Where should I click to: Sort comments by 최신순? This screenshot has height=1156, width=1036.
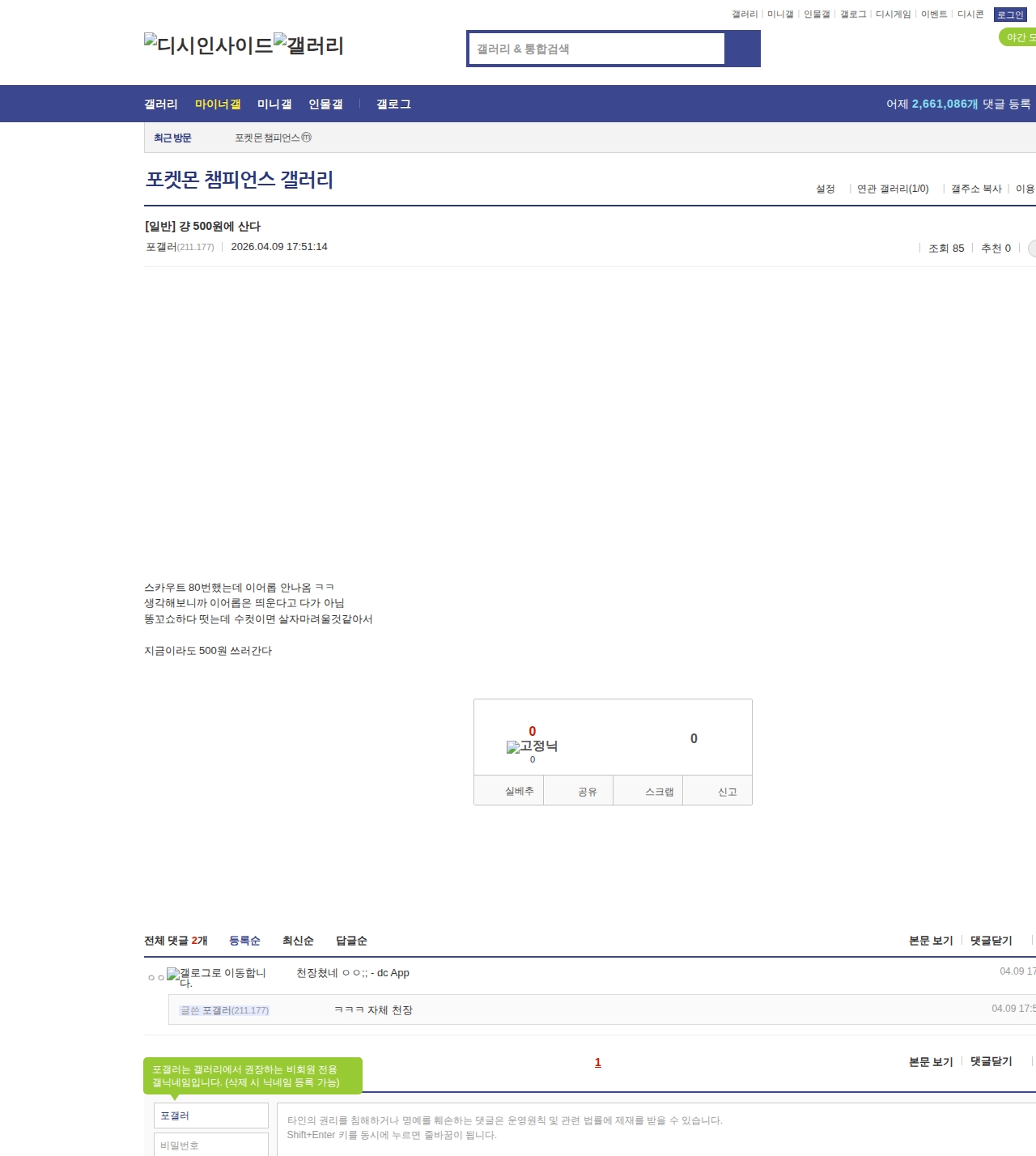[298, 941]
